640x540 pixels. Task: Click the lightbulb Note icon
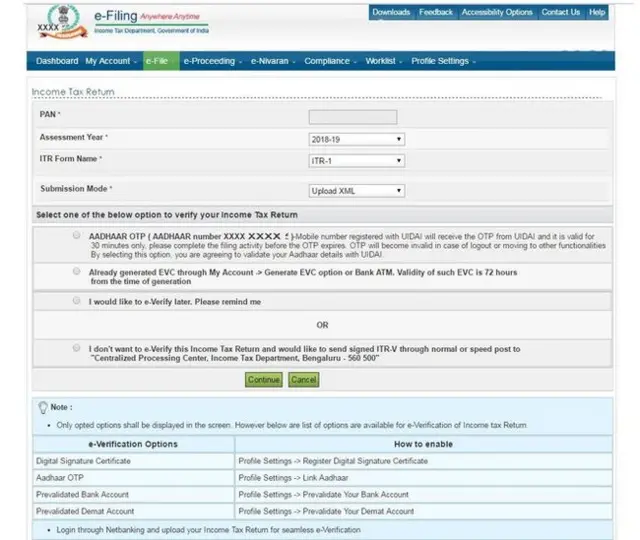coord(43,408)
